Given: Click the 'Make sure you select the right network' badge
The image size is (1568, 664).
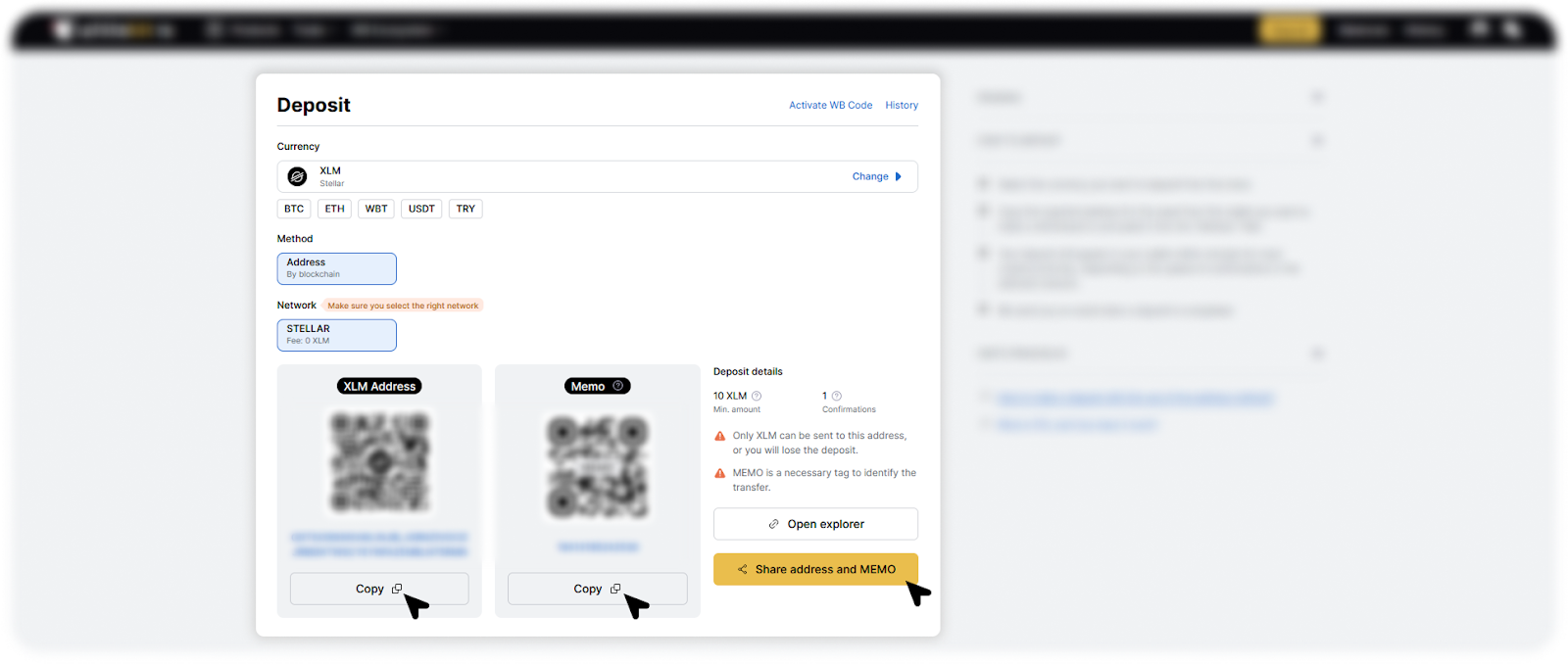Looking at the screenshot, I should [403, 306].
